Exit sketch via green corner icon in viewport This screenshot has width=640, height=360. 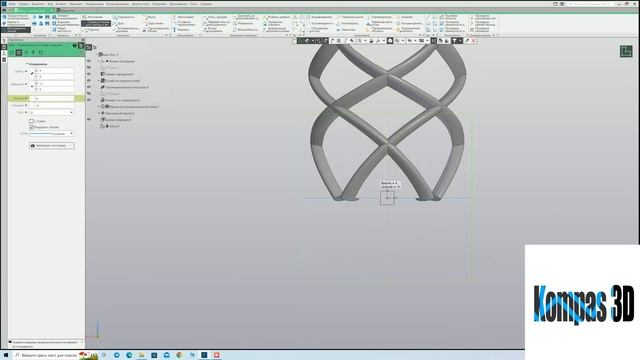pyautogui.click(x=626, y=51)
